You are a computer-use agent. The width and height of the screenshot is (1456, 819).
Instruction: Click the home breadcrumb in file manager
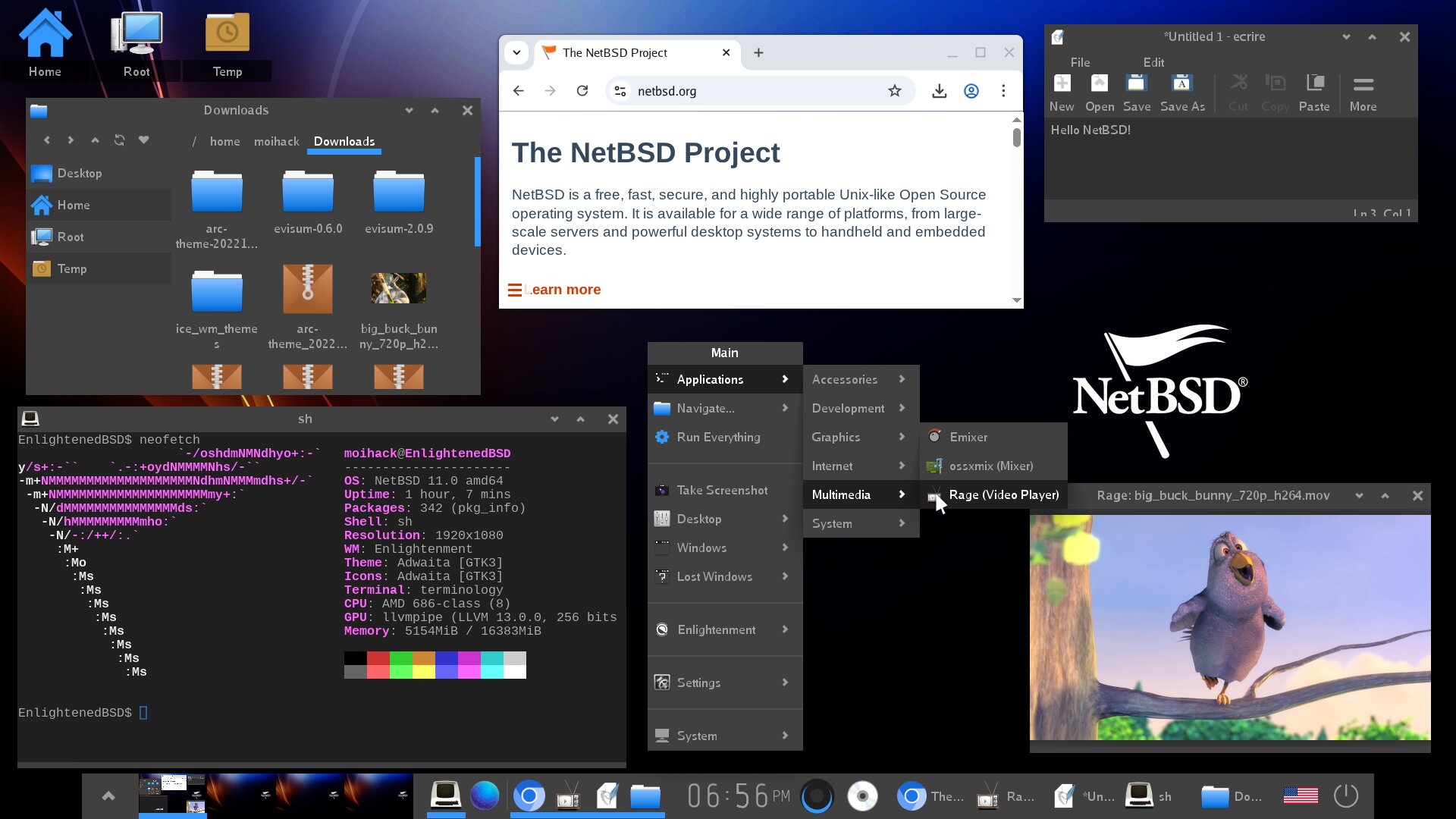point(224,141)
